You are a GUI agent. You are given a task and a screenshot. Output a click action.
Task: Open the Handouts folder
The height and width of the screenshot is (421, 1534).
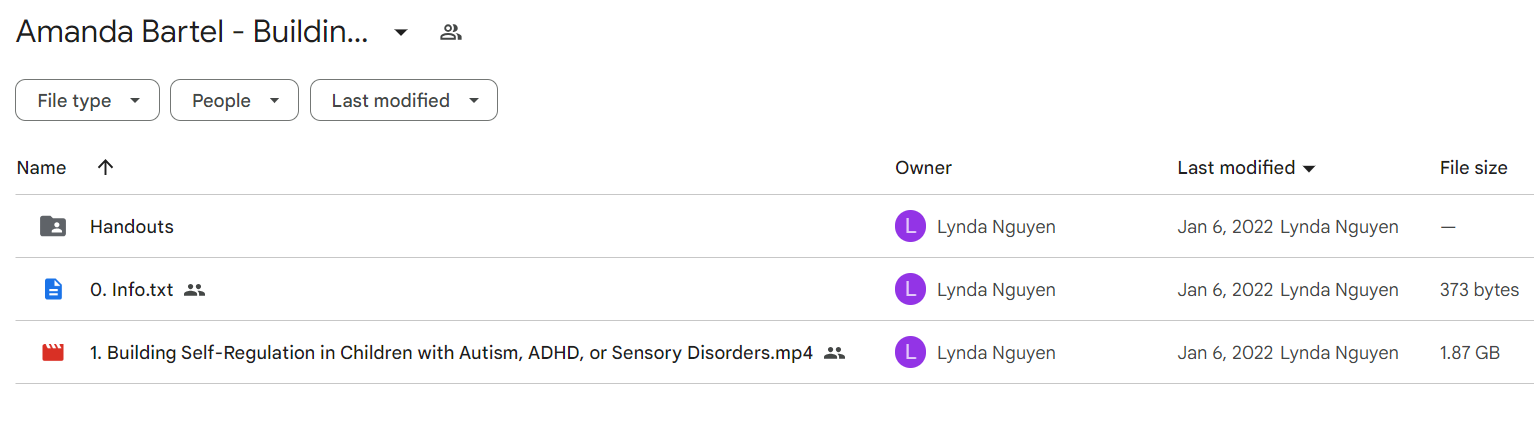pyautogui.click(x=132, y=227)
